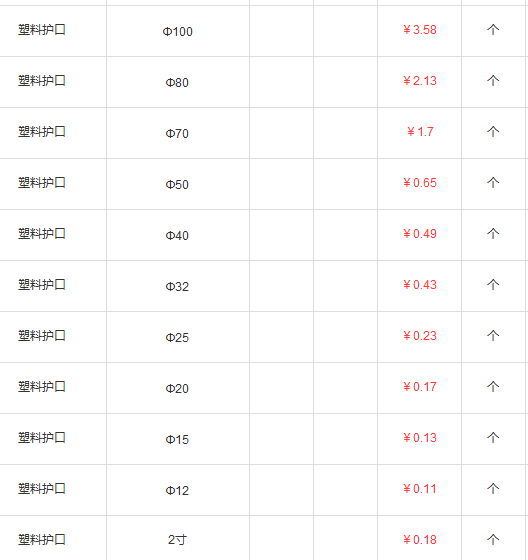Click the up arrow in the Φ25 row
This screenshot has width=528, height=560.
(x=493, y=336)
